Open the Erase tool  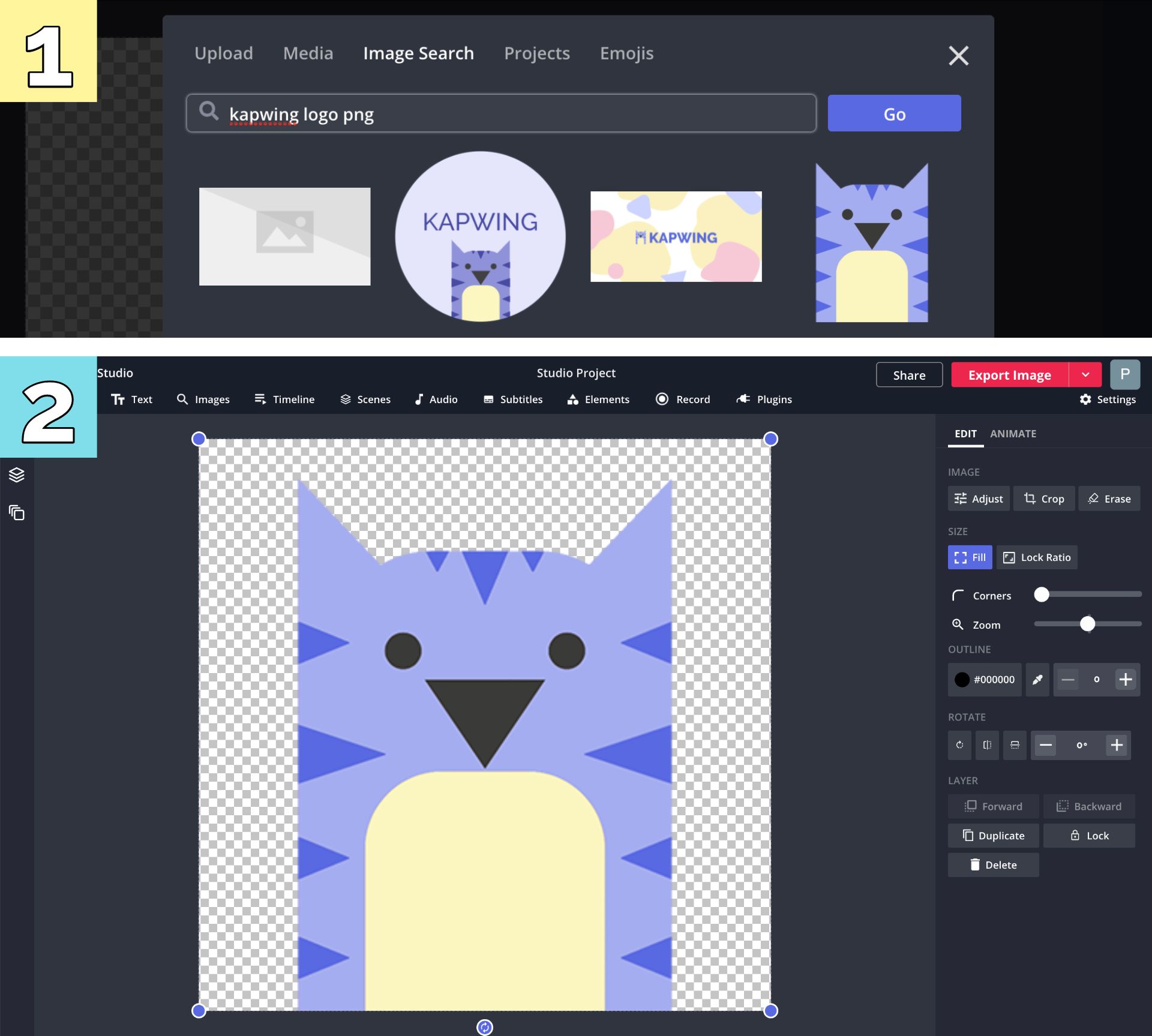click(x=1109, y=499)
